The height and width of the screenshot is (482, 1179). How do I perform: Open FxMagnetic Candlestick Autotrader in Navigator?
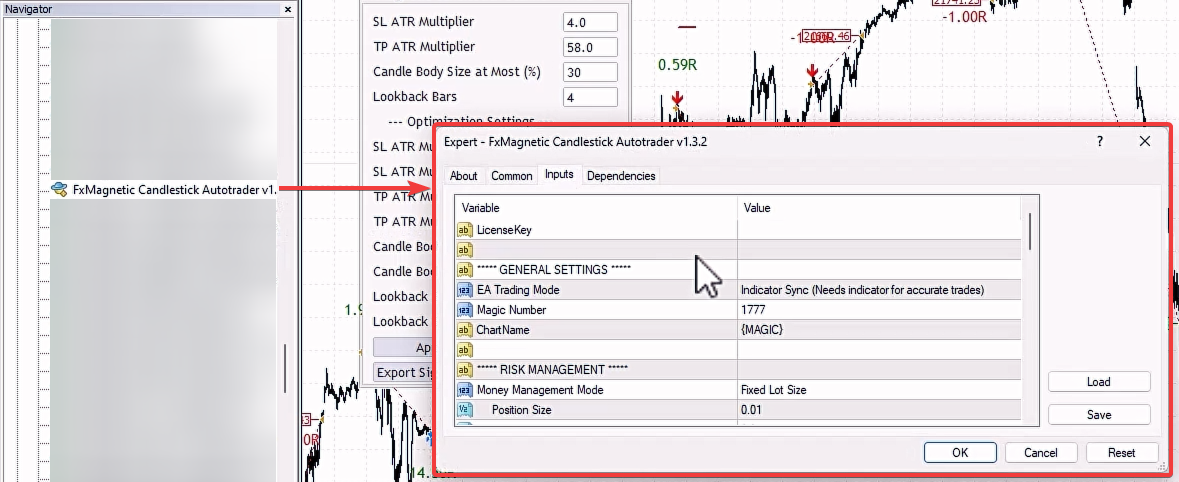[x=174, y=190]
